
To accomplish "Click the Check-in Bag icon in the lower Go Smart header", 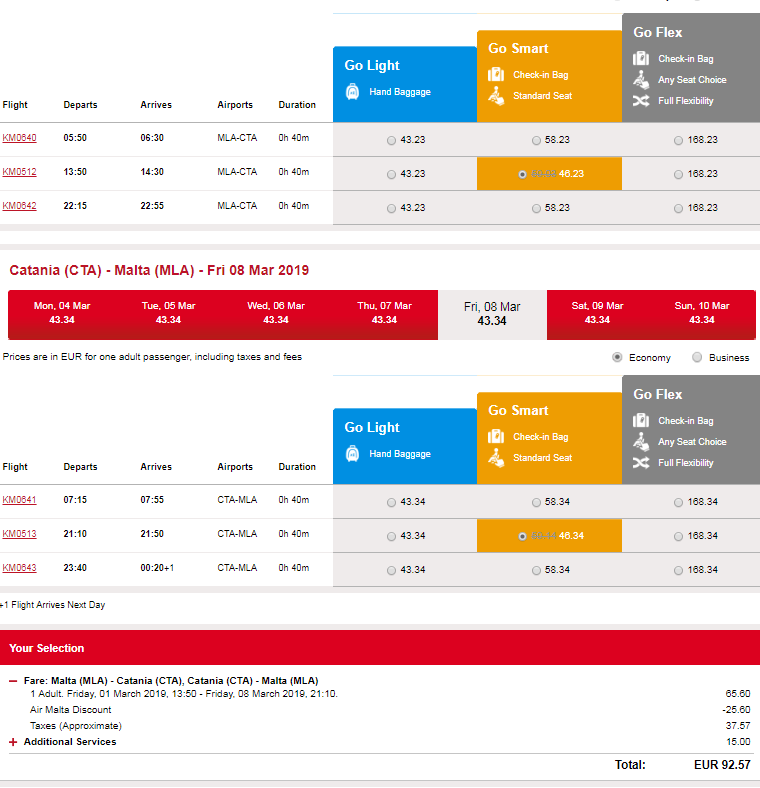I will [496, 436].
